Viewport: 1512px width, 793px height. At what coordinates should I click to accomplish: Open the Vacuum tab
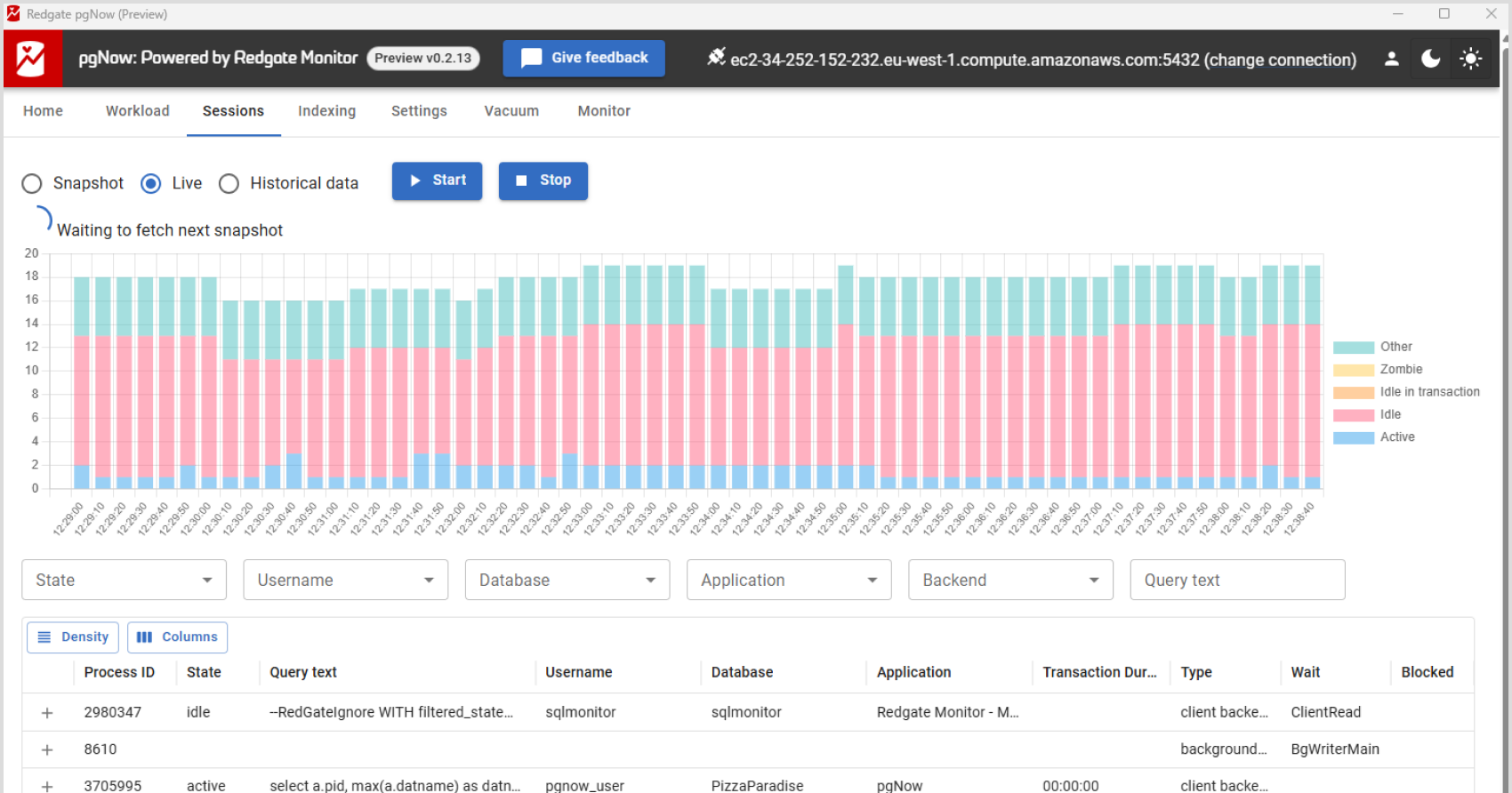click(511, 111)
